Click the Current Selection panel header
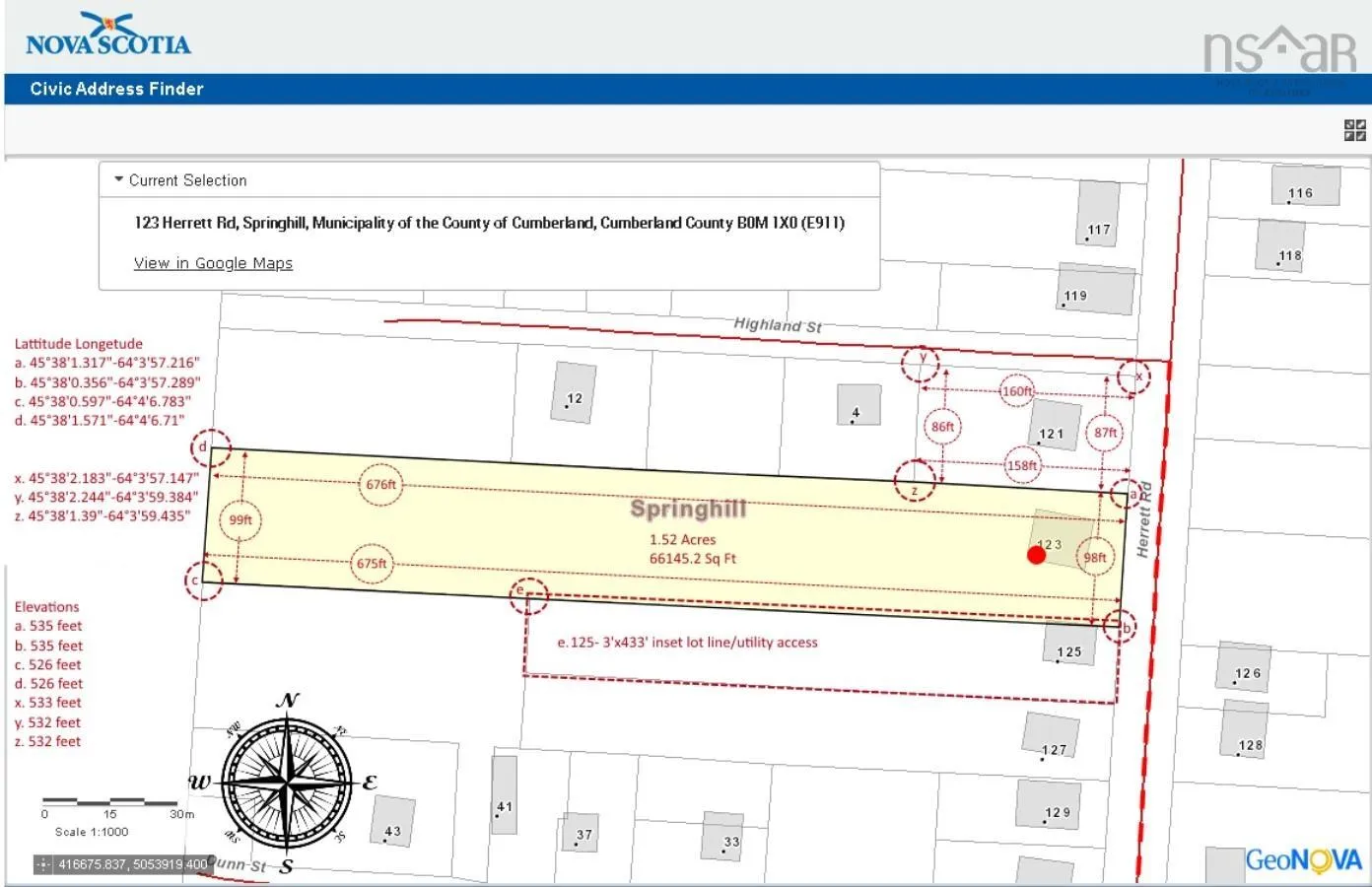Image resolution: width=1372 pixels, height=887 pixels. pos(188,180)
